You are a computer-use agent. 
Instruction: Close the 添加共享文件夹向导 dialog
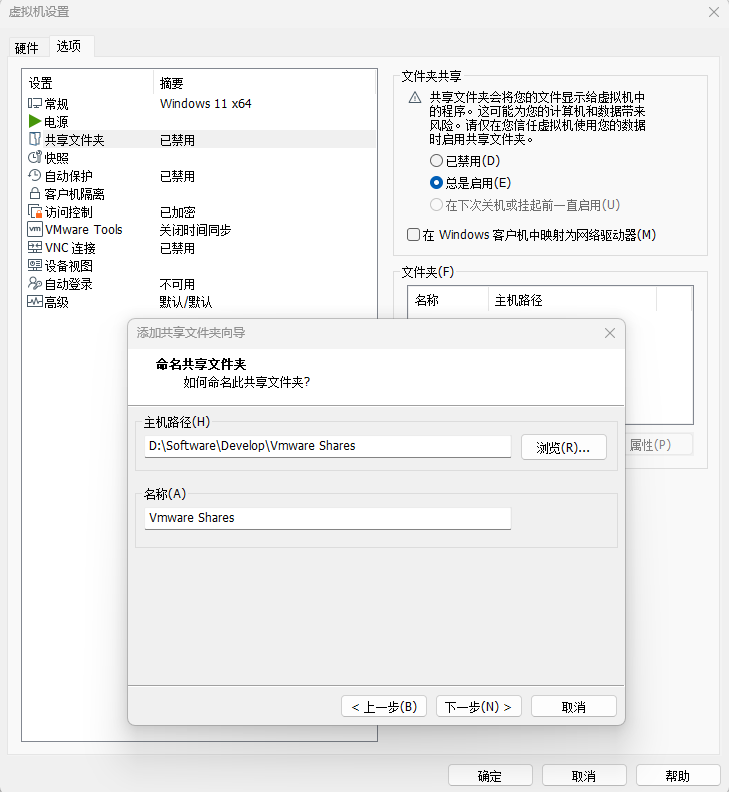tap(610, 333)
